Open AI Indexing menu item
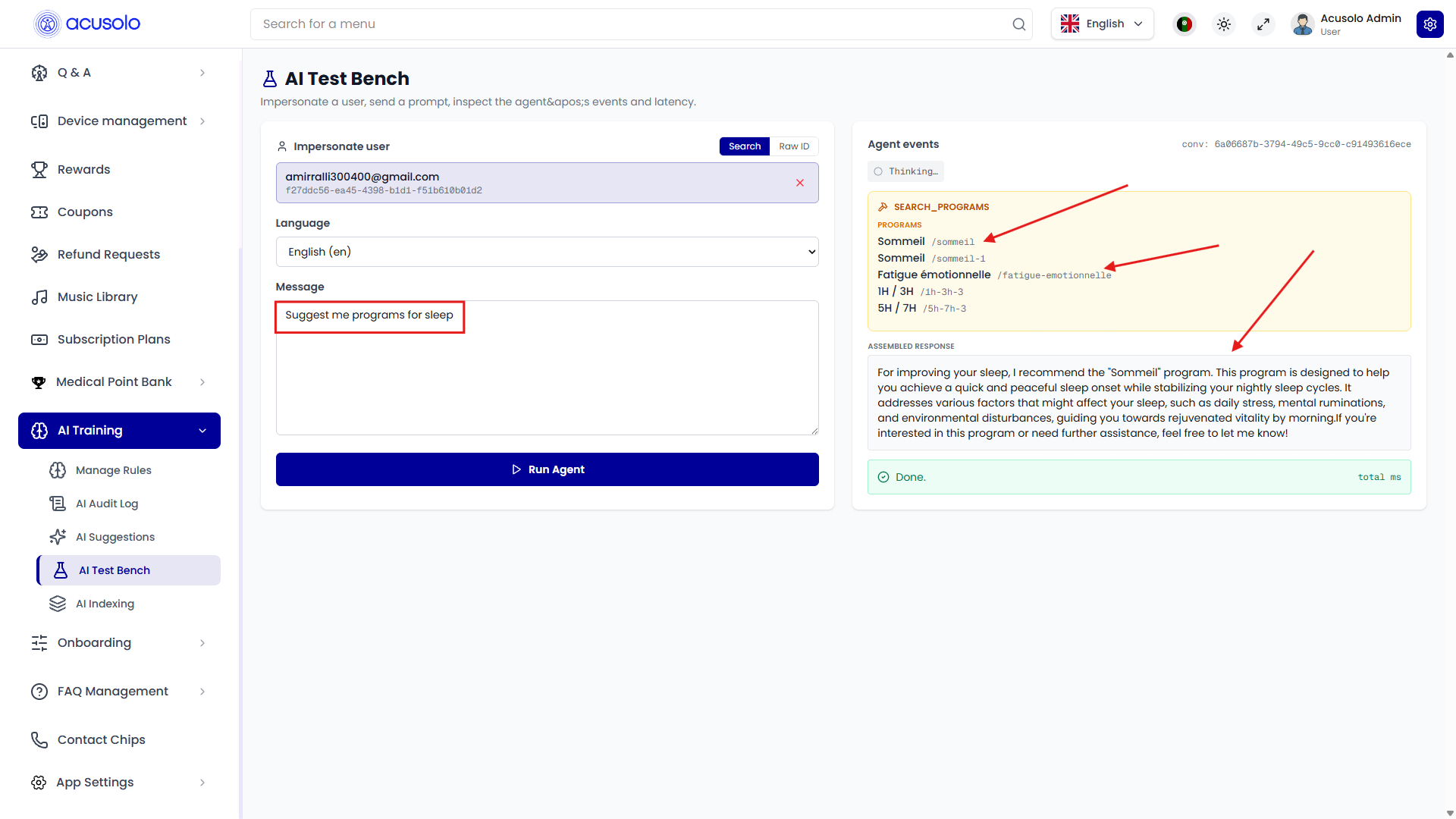Image resolution: width=1456 pixels, height=819 pixels. pyautogui.click(x=129, y=604)
